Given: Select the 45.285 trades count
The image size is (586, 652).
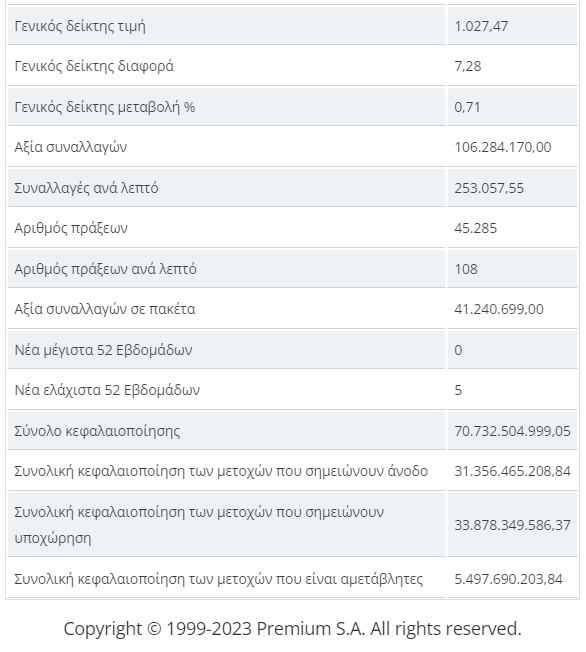Looking at the screenshot, I should pyautogui.click(x=475, y=228).
